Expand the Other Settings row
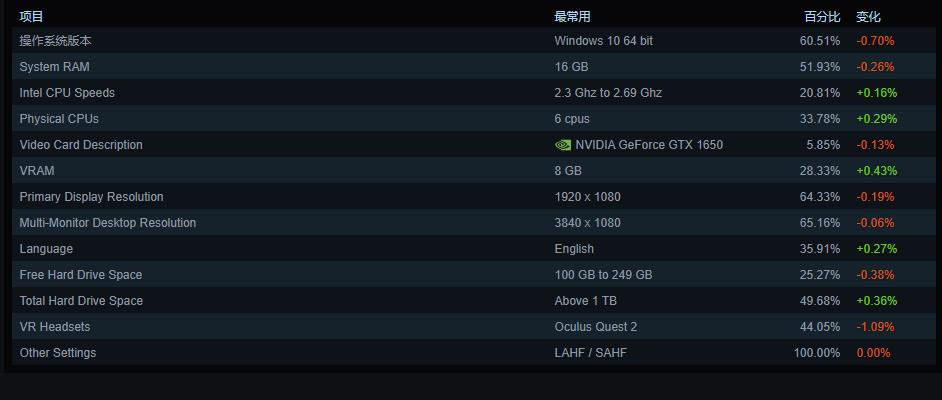The width and height of the screenshot is (942, 400). 58,353
